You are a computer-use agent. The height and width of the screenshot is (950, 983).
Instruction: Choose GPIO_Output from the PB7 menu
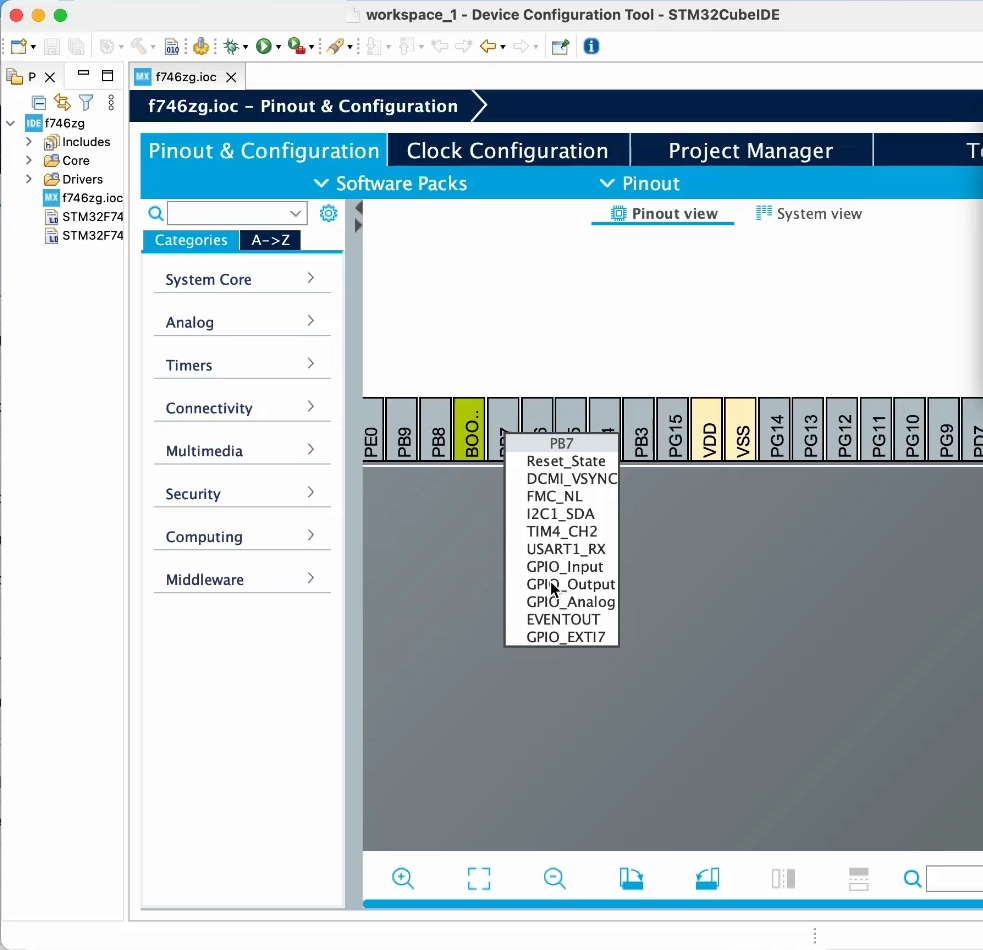point(570,584)
